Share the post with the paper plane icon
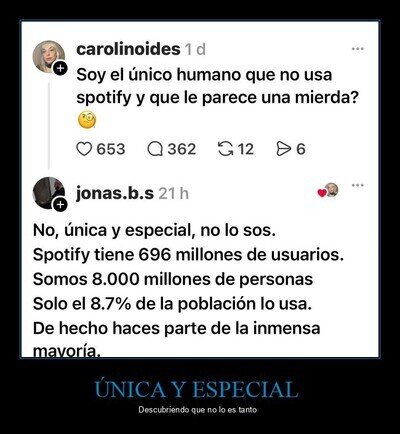This screenshot has height=434, width=400. pos(284,149)
